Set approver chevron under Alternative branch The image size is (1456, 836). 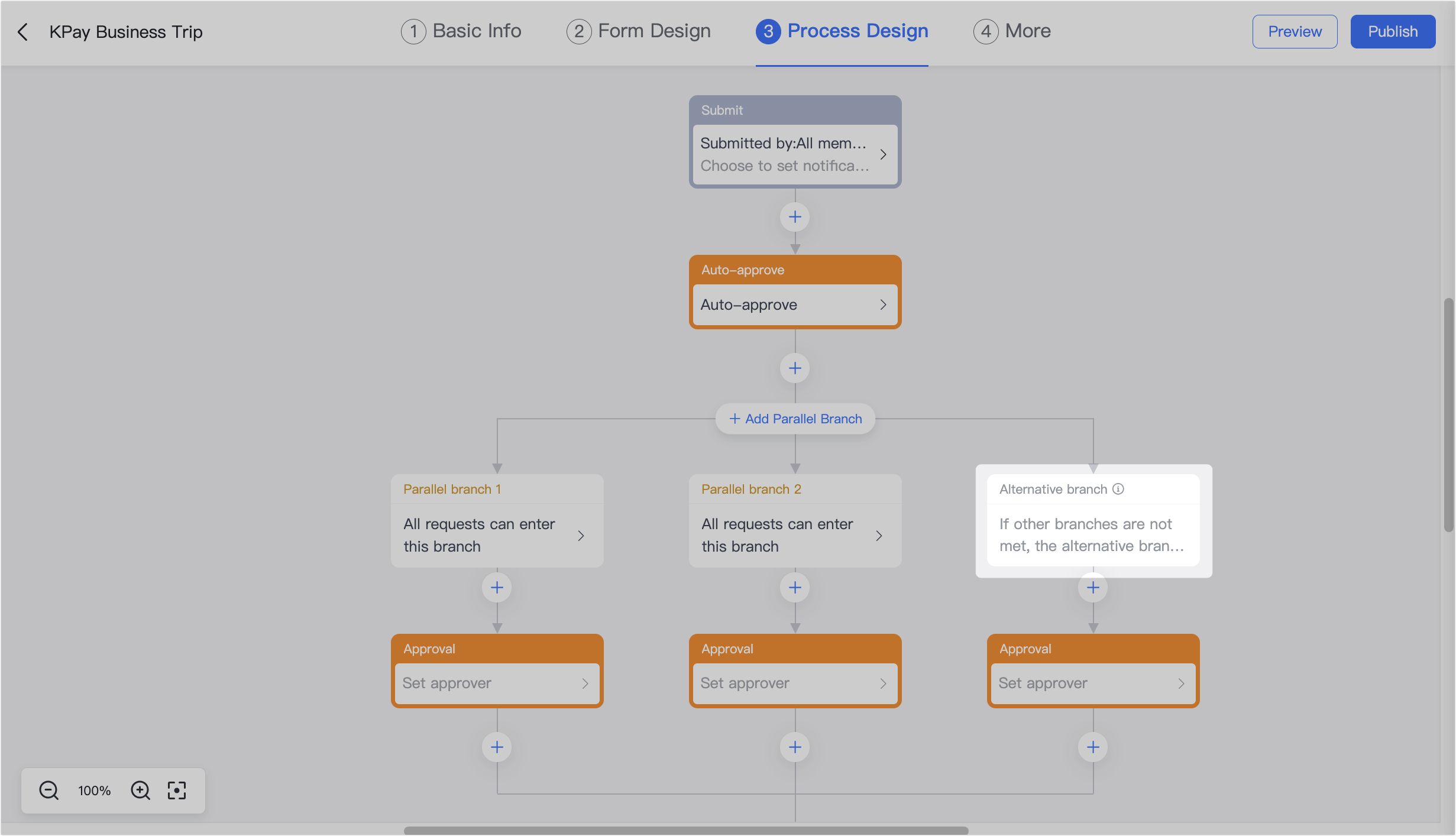(1181, 683)
